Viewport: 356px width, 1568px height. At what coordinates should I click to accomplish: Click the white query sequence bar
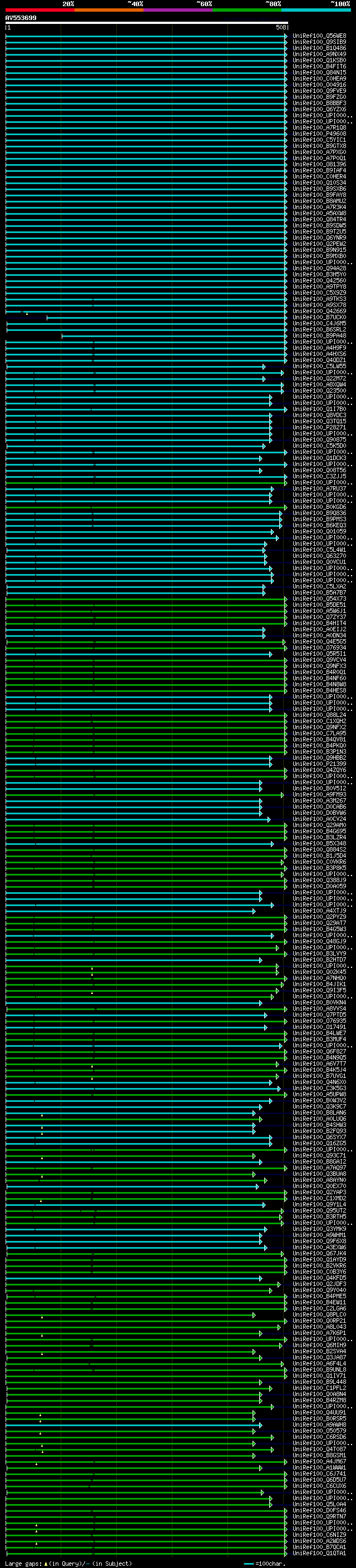coord(147,22)
